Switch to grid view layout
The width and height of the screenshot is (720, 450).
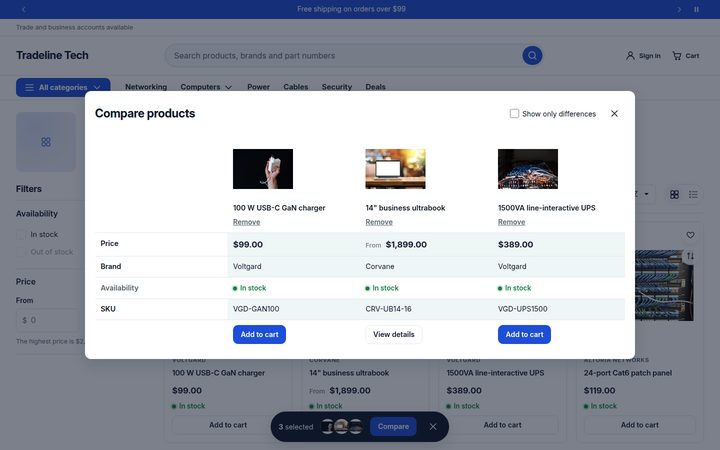tap(674, 194)
